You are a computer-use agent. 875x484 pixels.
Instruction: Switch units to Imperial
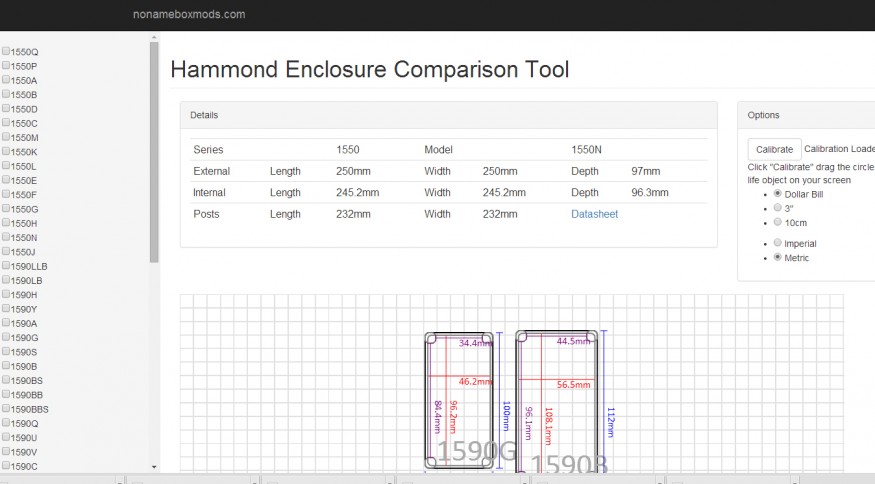777,242
